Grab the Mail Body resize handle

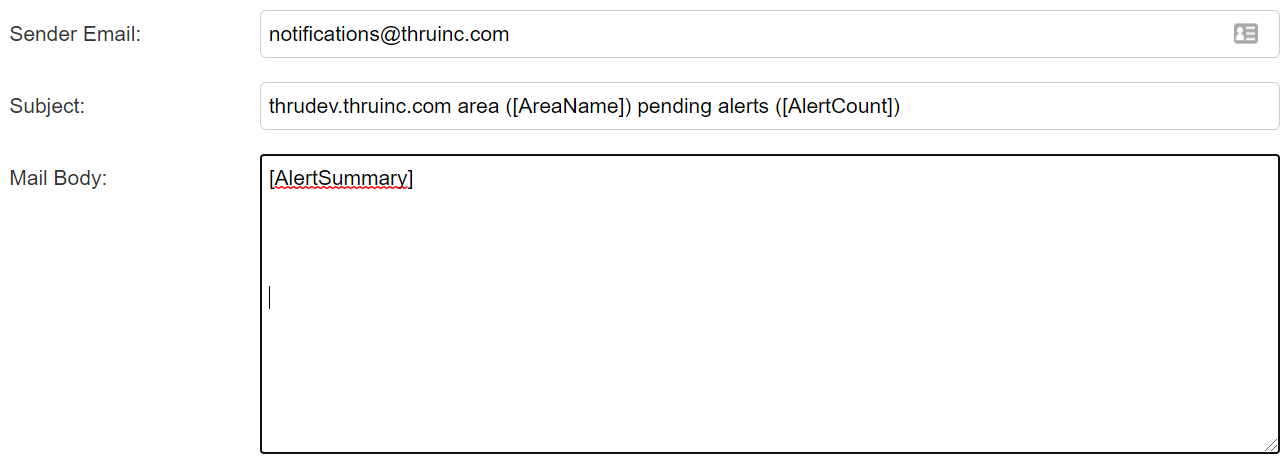(x=1271, y=445)
